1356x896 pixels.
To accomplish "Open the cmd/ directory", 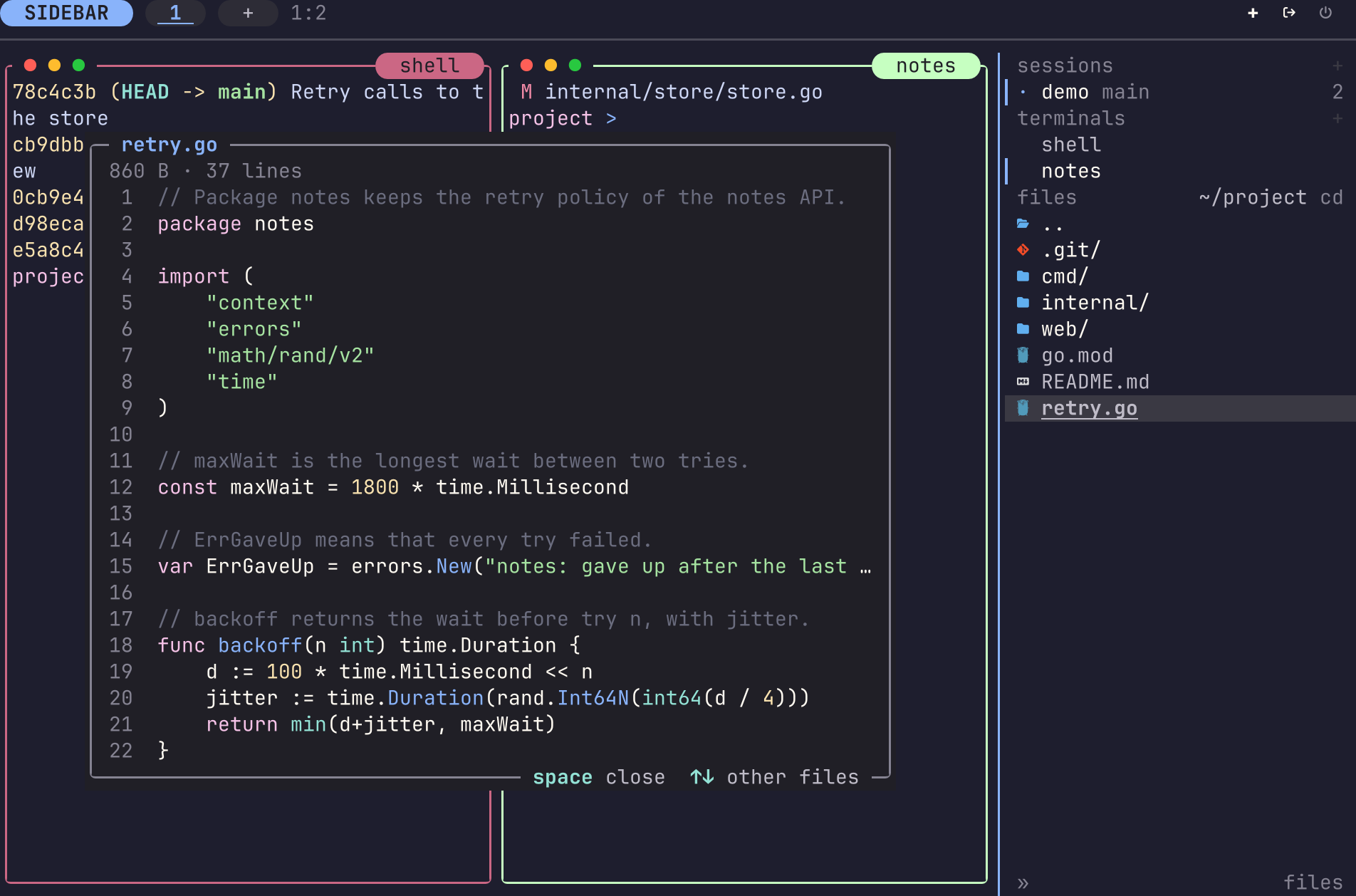I will point(1180,276).
